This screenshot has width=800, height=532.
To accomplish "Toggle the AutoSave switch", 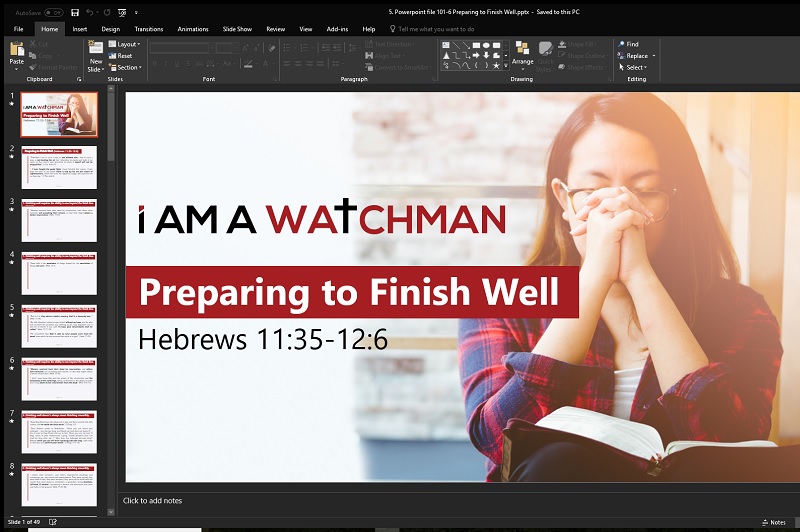I will coord(52,13).
